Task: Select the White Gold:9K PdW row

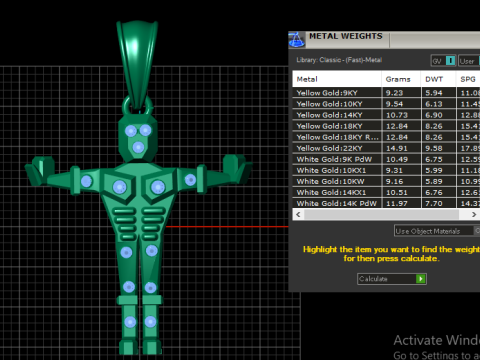Action: (386, 159)
